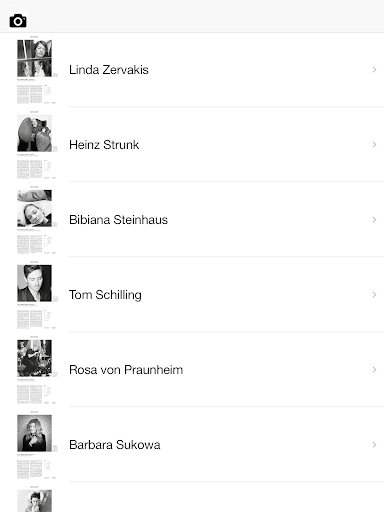Expand chevron beside Rosa von Praunheim
Screen dimensions: 384x512
tap(374, 370)
